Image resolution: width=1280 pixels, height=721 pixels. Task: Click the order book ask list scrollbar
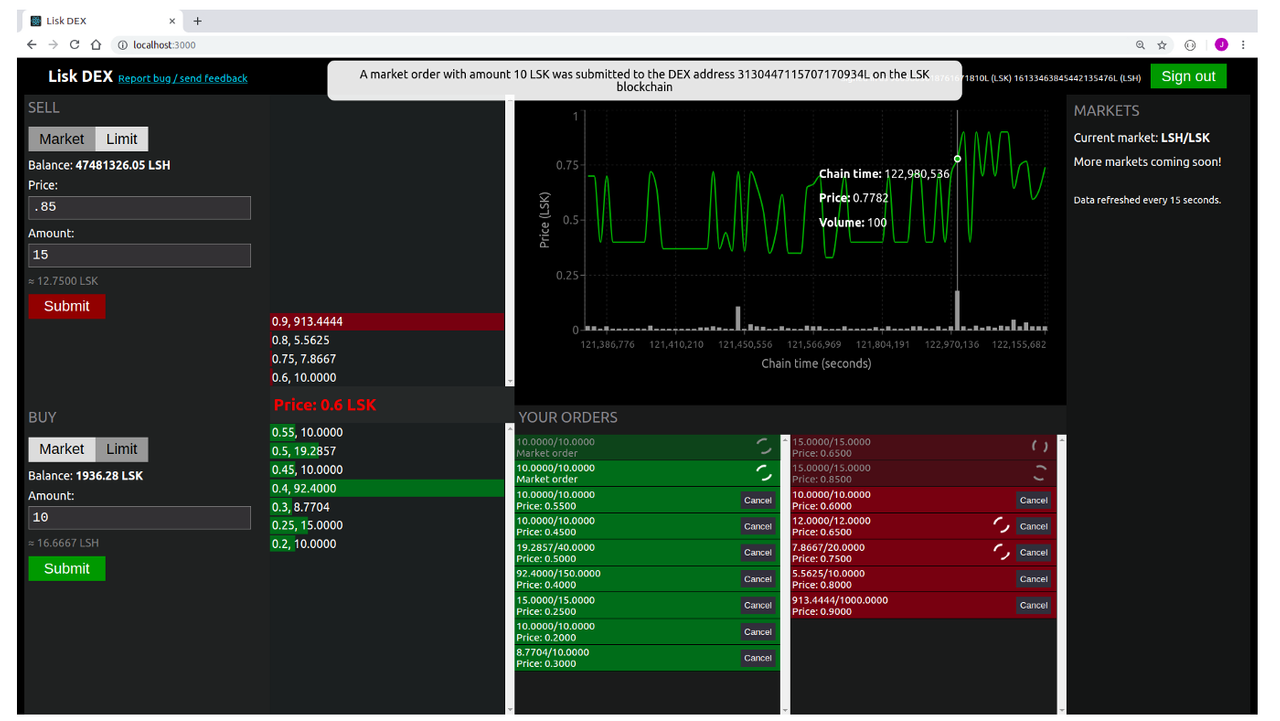pyautogui.click(x=510, y=240)
